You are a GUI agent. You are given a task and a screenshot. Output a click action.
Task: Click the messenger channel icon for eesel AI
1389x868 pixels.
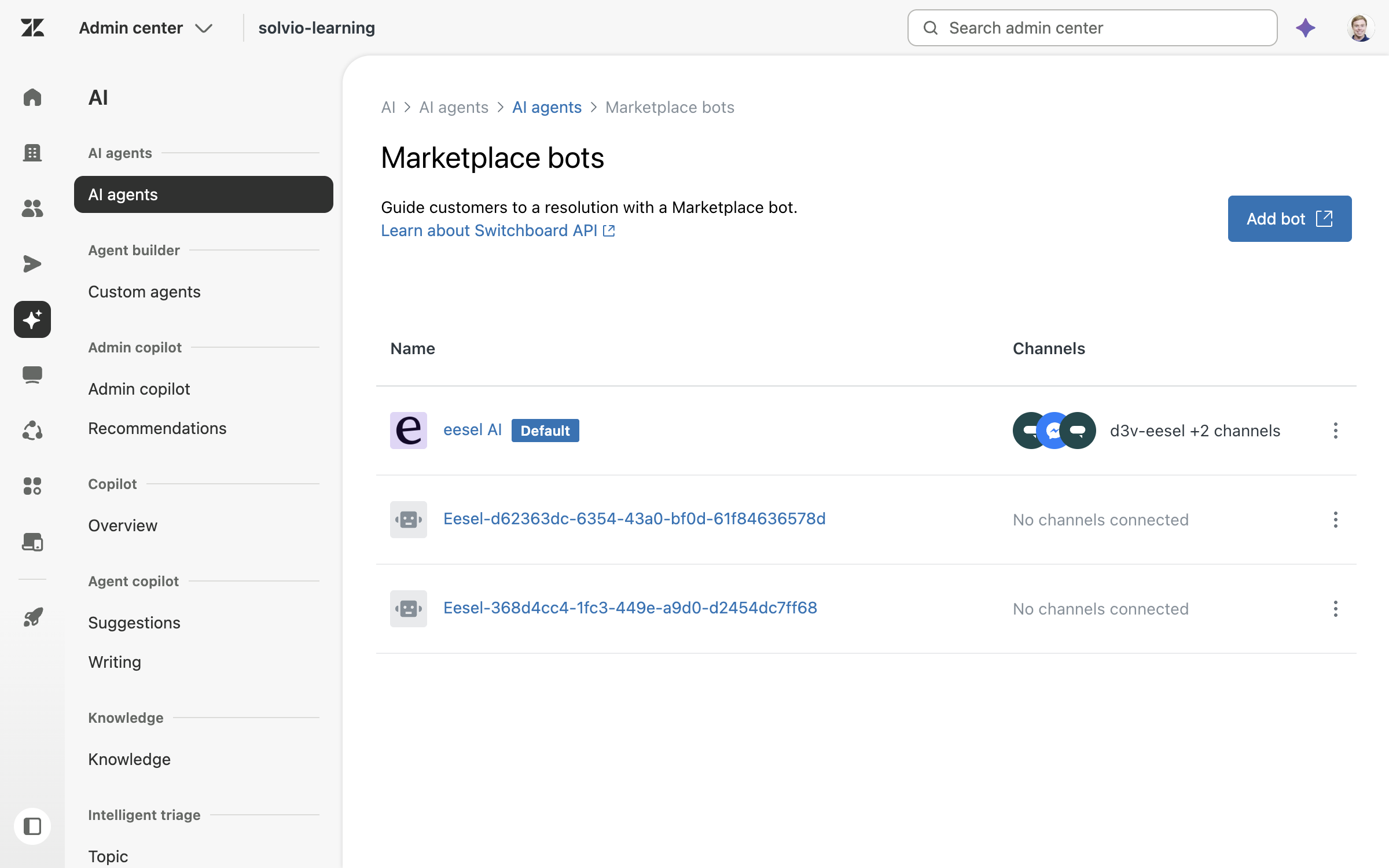pyautogui.click(x=1054, y=431)
